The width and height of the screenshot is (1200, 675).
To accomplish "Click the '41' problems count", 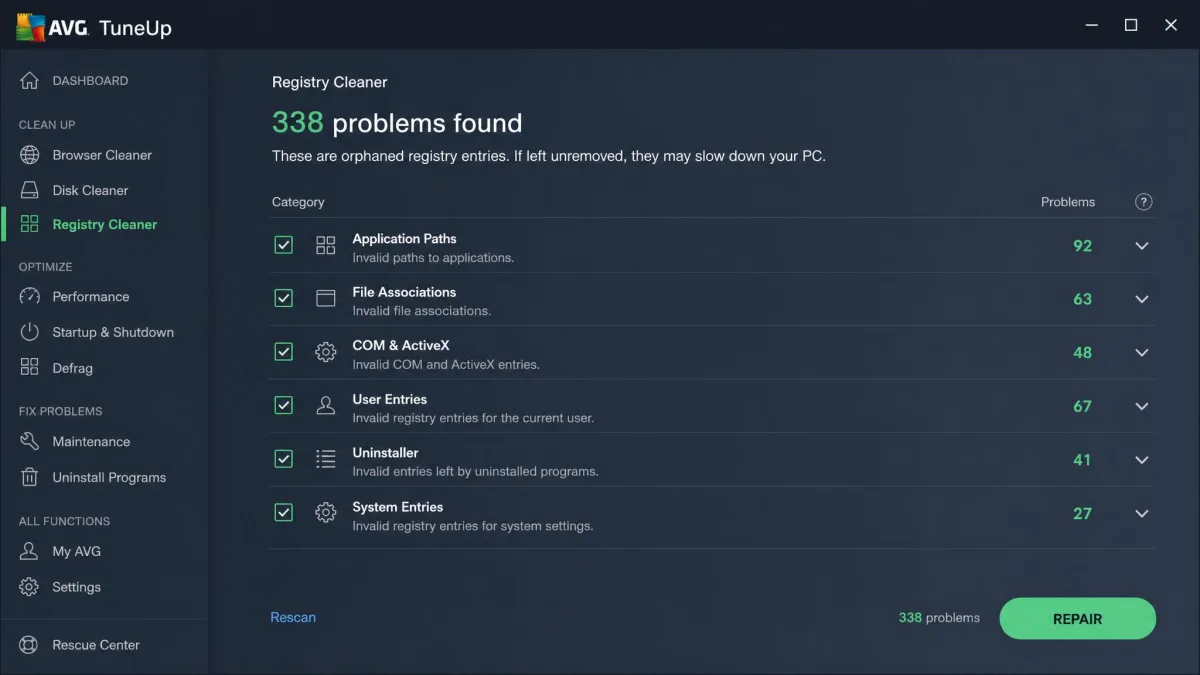I will pos(1082,460).
